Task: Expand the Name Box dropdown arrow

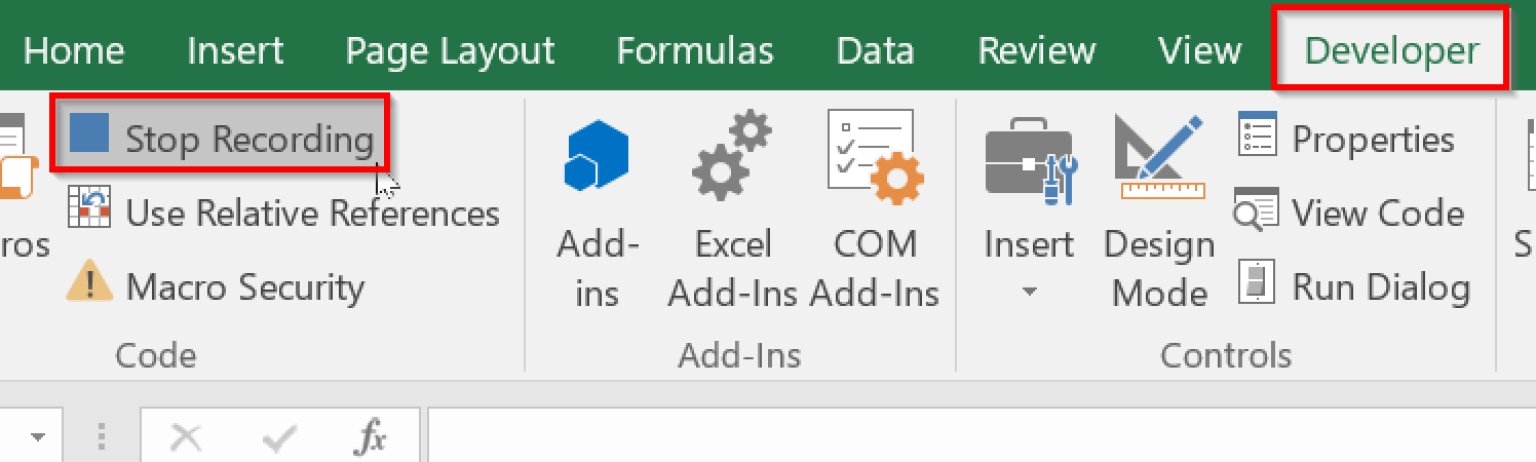Action: [x=40, y=438]
